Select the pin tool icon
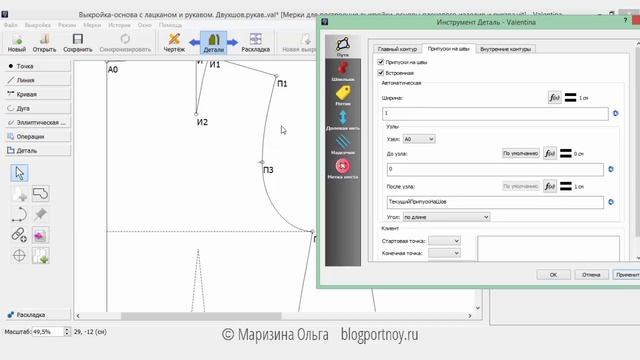 coord(40,214)
